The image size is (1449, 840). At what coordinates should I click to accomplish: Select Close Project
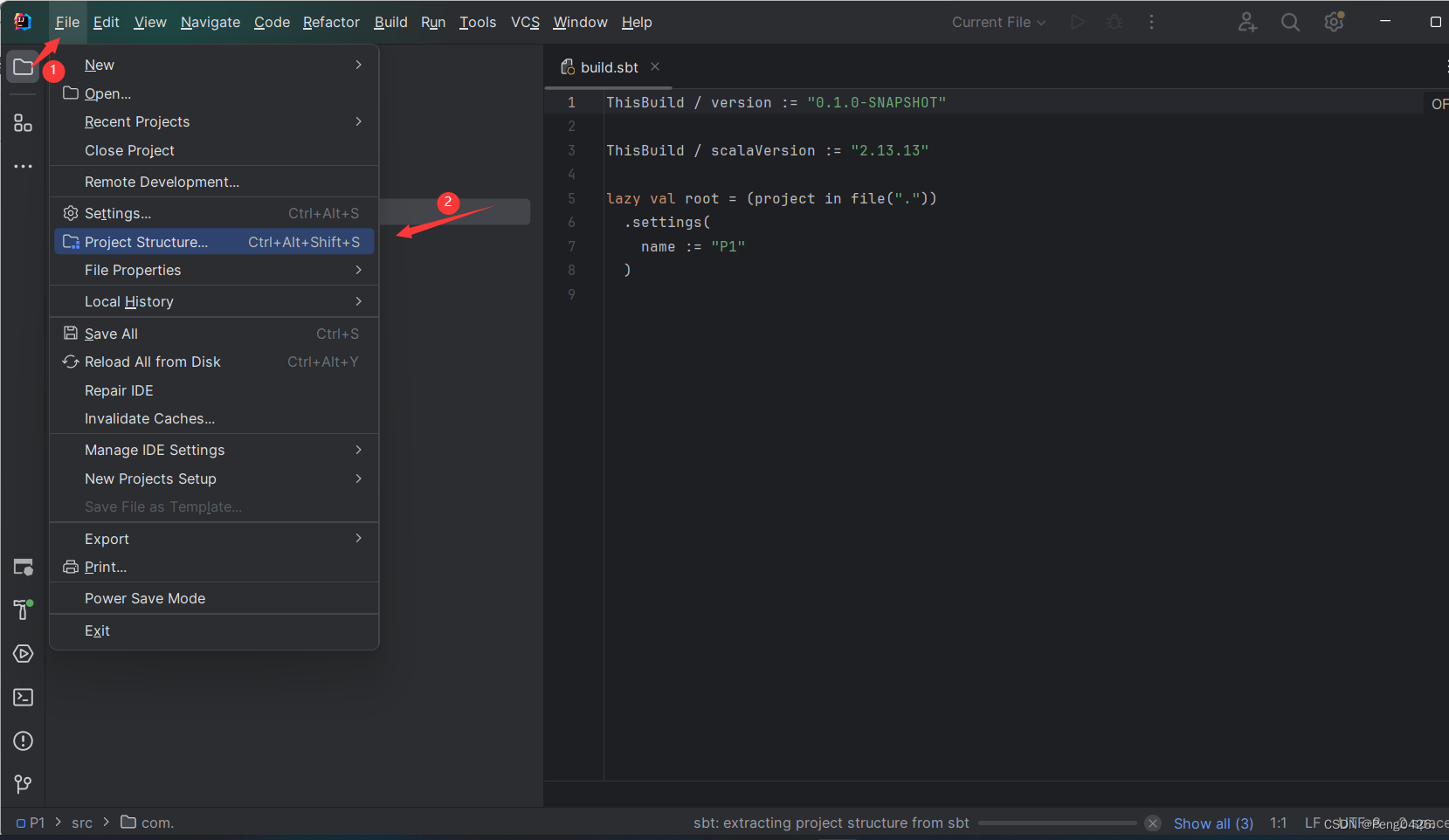[214, 150]
